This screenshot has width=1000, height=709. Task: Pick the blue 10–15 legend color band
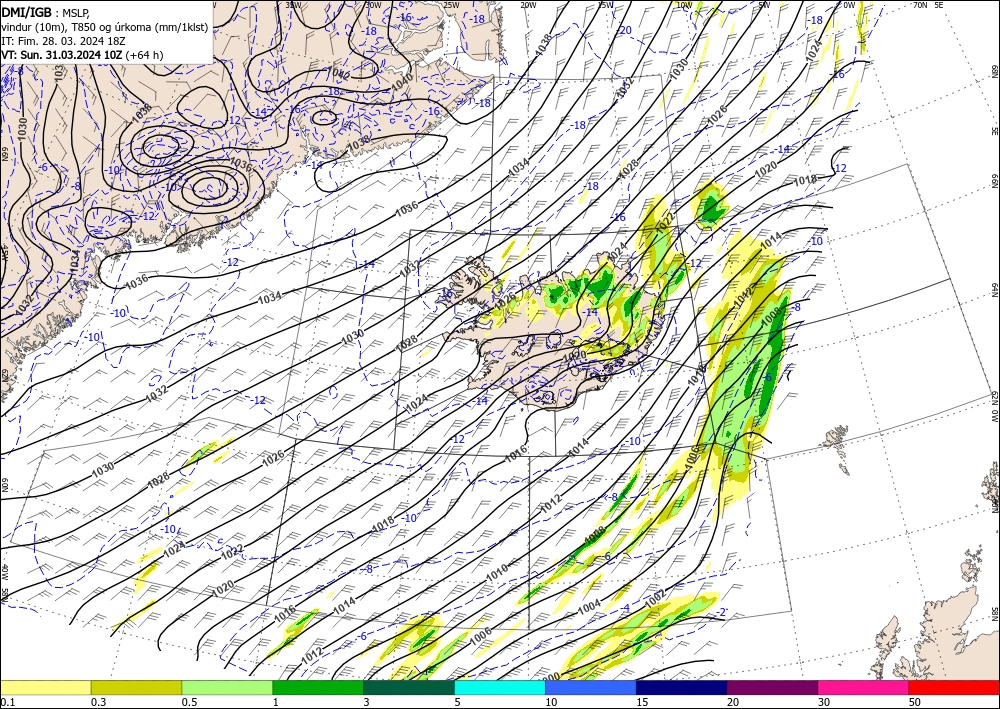pyautogui.click(x=591, y=687)
